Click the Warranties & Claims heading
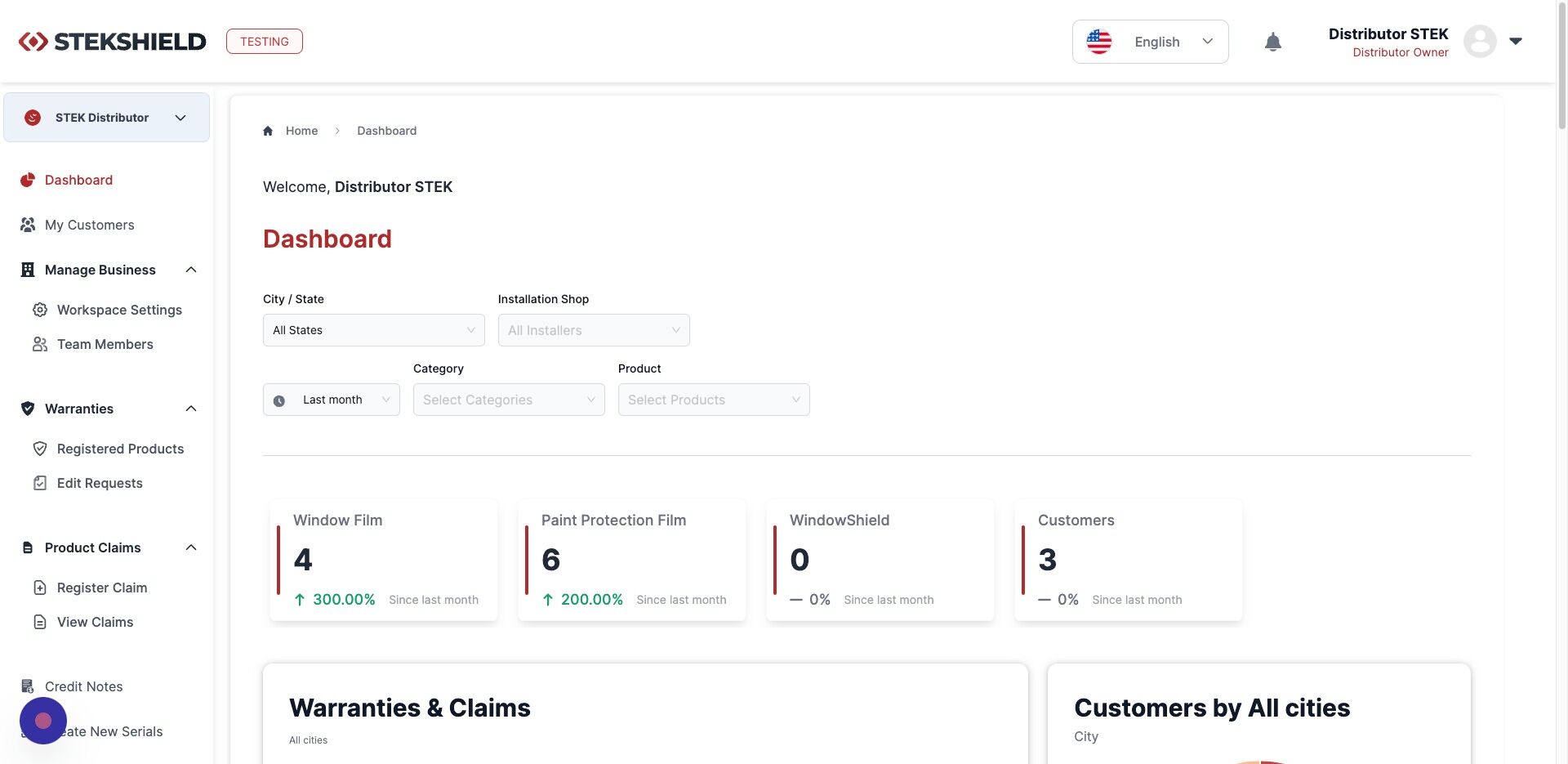 [x=410, y=708]
